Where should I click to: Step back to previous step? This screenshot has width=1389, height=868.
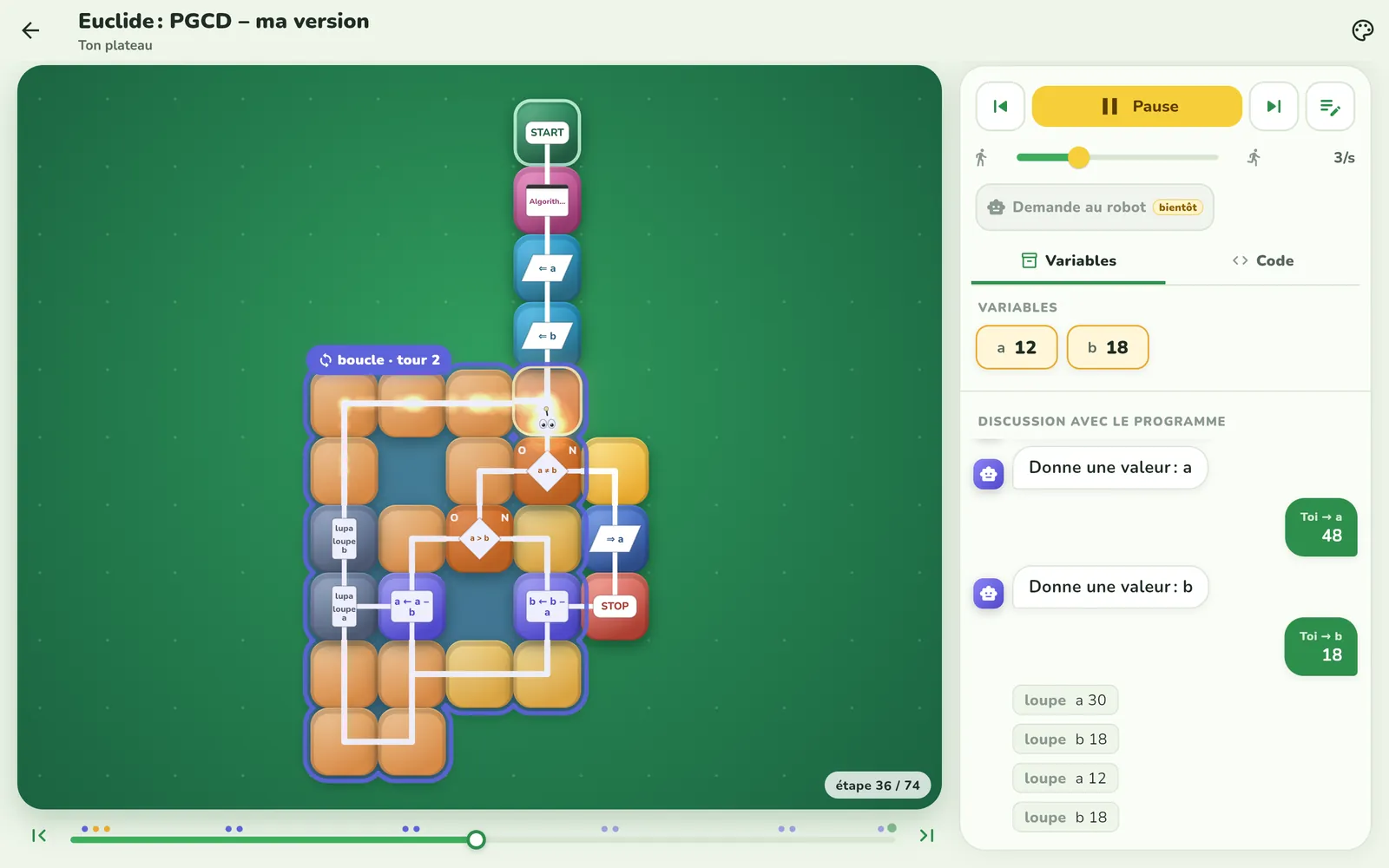(1000, 107)
